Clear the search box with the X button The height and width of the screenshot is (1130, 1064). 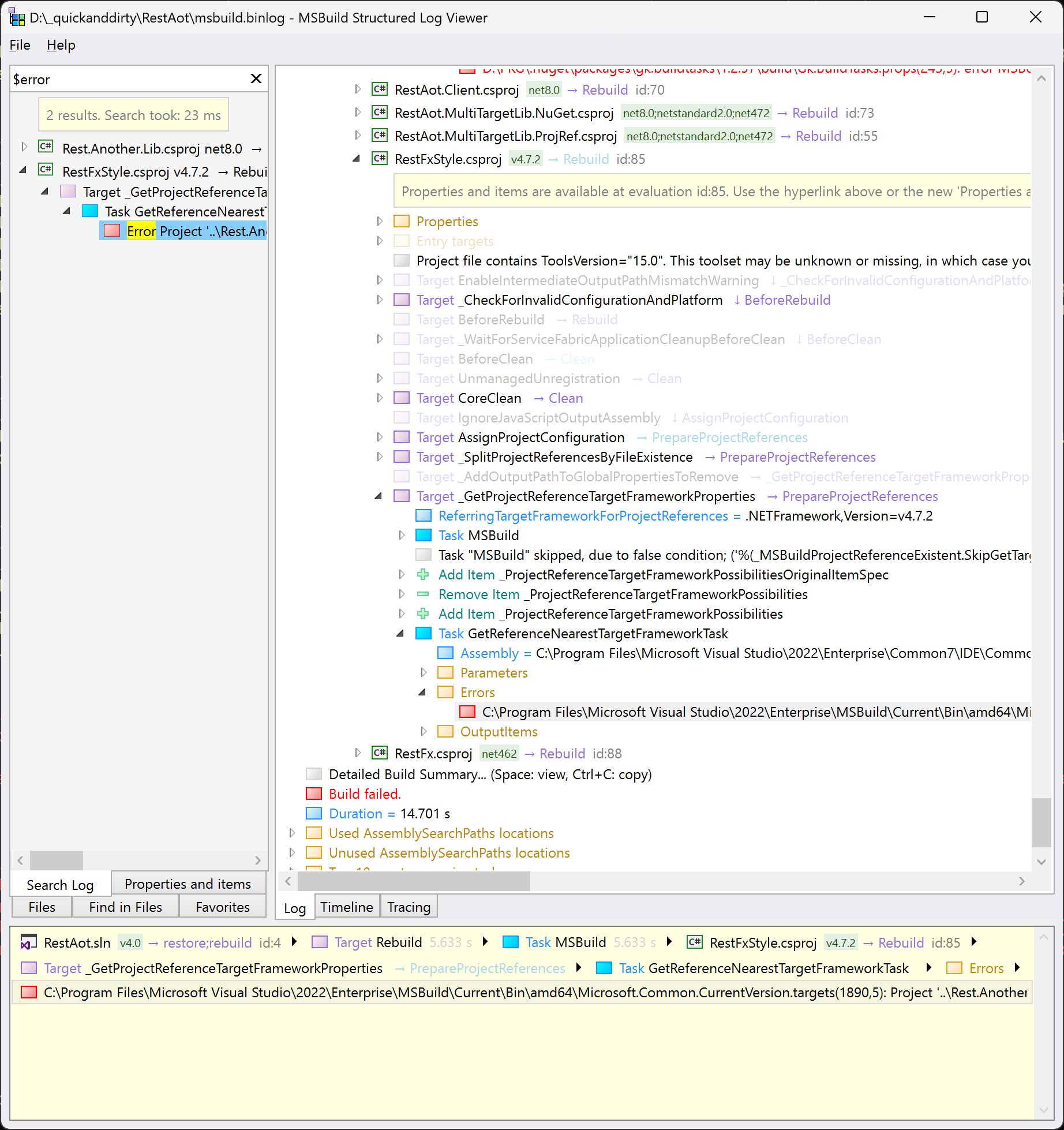[x=256, y=79]
